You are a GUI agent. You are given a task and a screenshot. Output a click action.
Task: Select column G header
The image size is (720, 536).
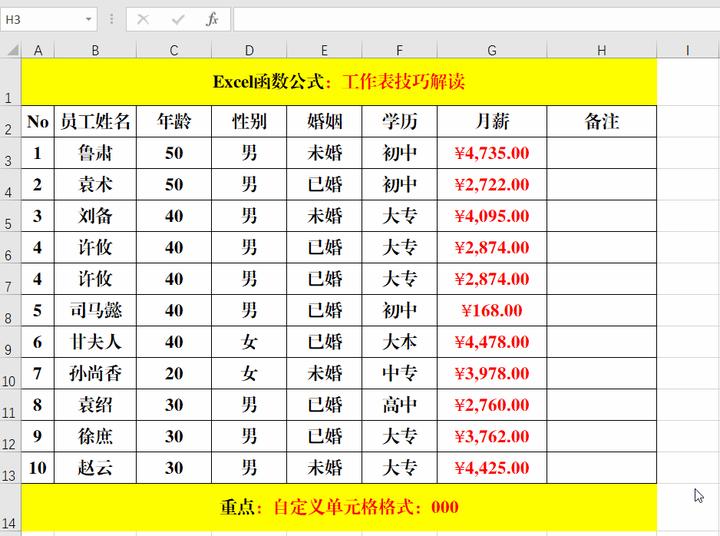(x=492, y=50)
